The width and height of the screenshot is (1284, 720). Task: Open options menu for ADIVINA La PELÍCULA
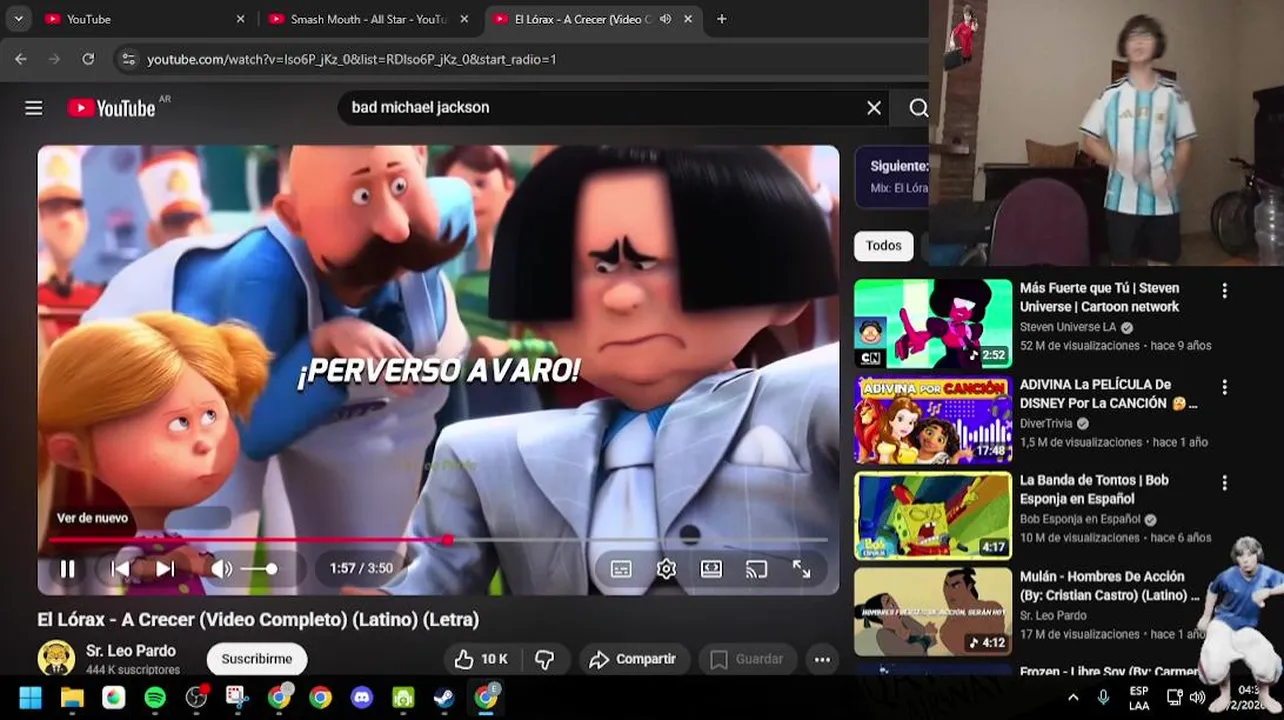[x=1224, y=387]
